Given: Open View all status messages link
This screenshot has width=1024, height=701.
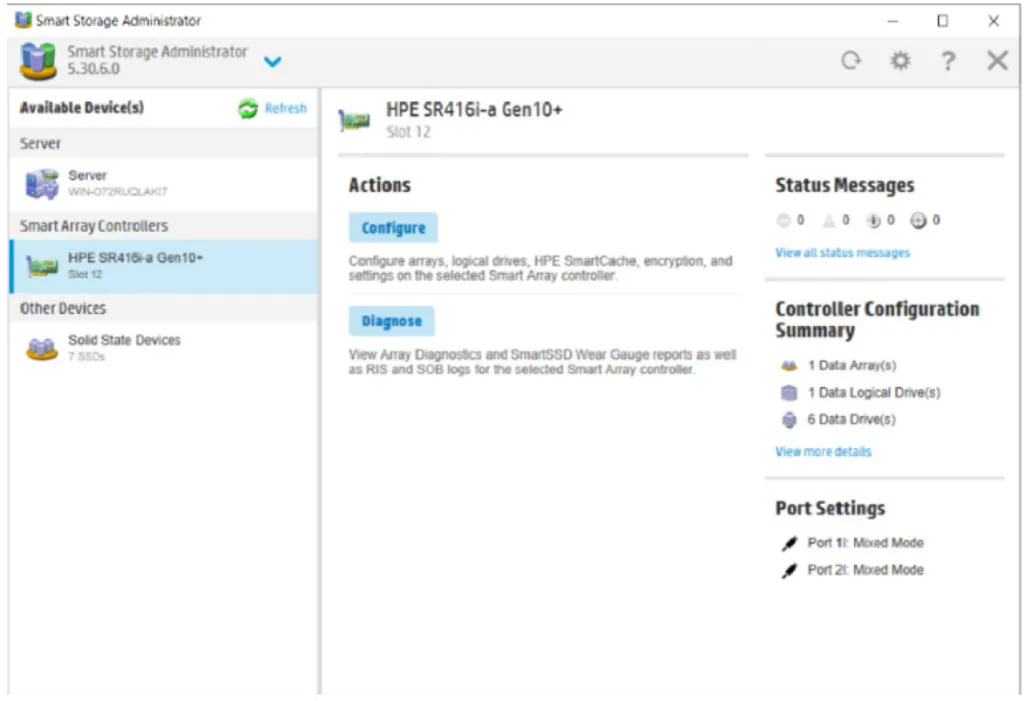Looking at the screenshot, I should (842, 253).
